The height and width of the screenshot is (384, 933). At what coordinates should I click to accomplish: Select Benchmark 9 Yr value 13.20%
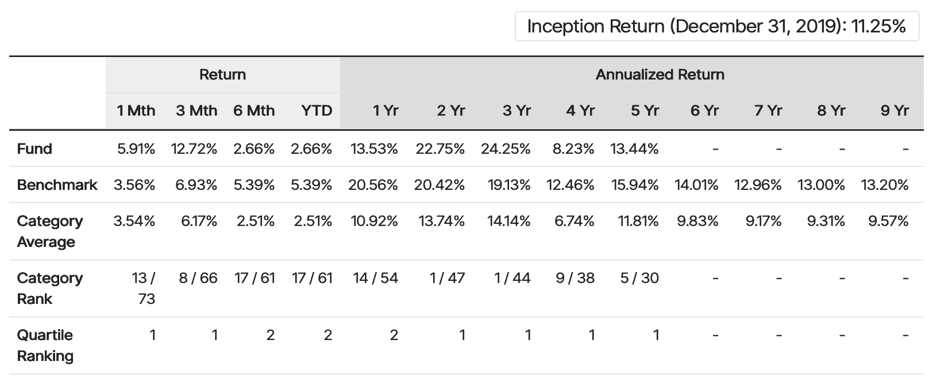pos(885,185)
